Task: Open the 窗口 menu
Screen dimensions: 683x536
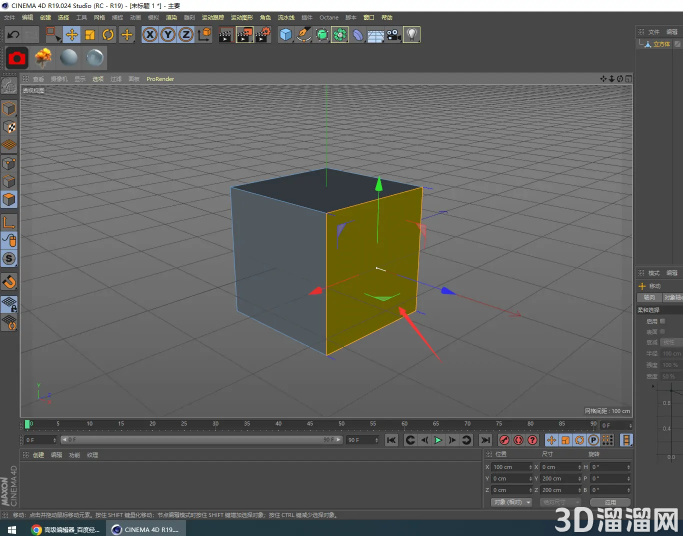Action: point(369,17)
